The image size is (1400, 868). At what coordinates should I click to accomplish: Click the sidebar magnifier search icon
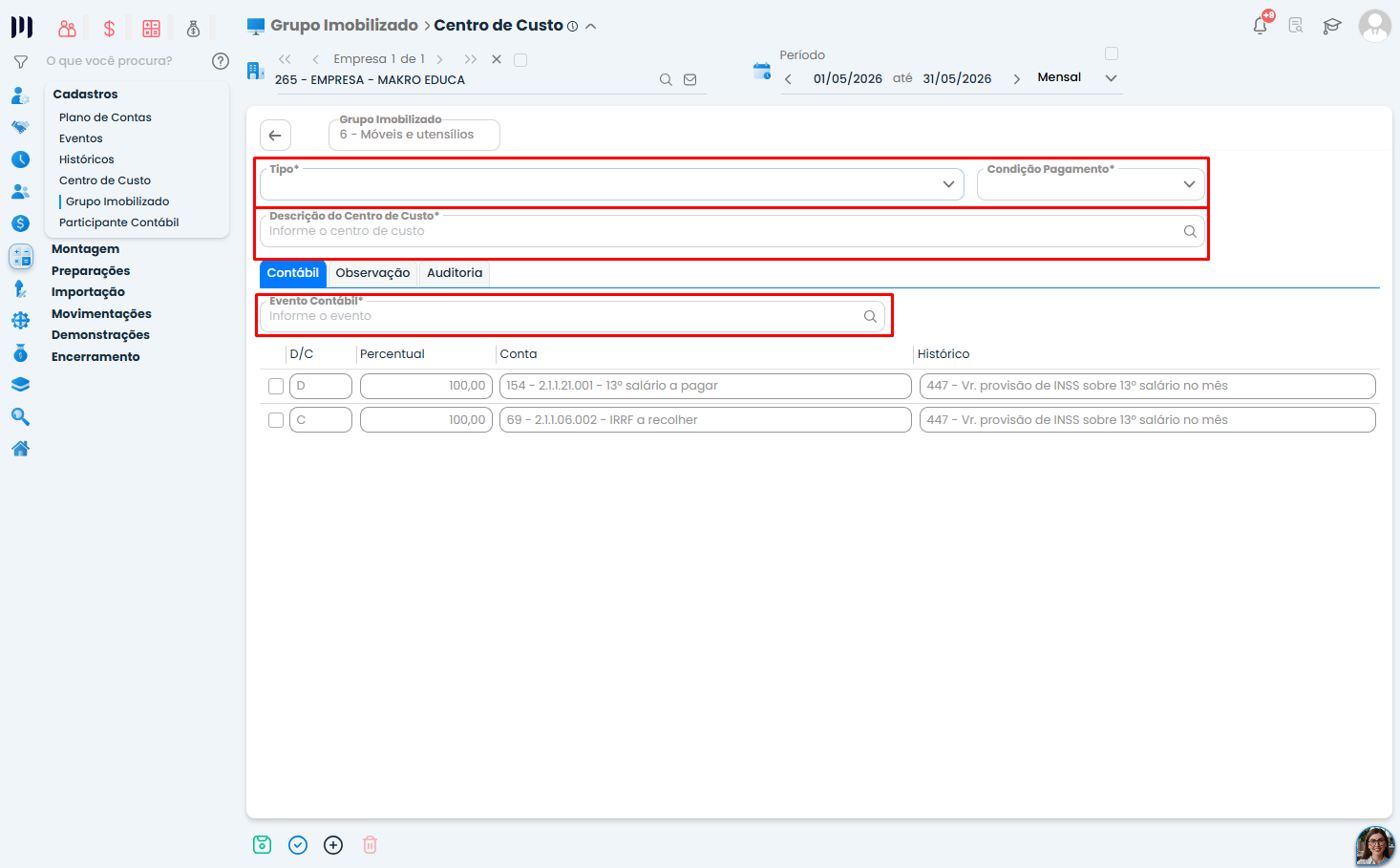point(20,417)
